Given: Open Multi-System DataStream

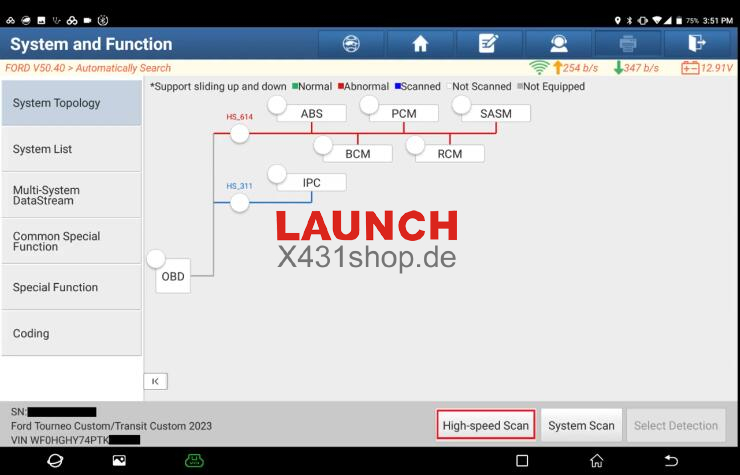Looking at the screenshot, I should coord(71,195).
